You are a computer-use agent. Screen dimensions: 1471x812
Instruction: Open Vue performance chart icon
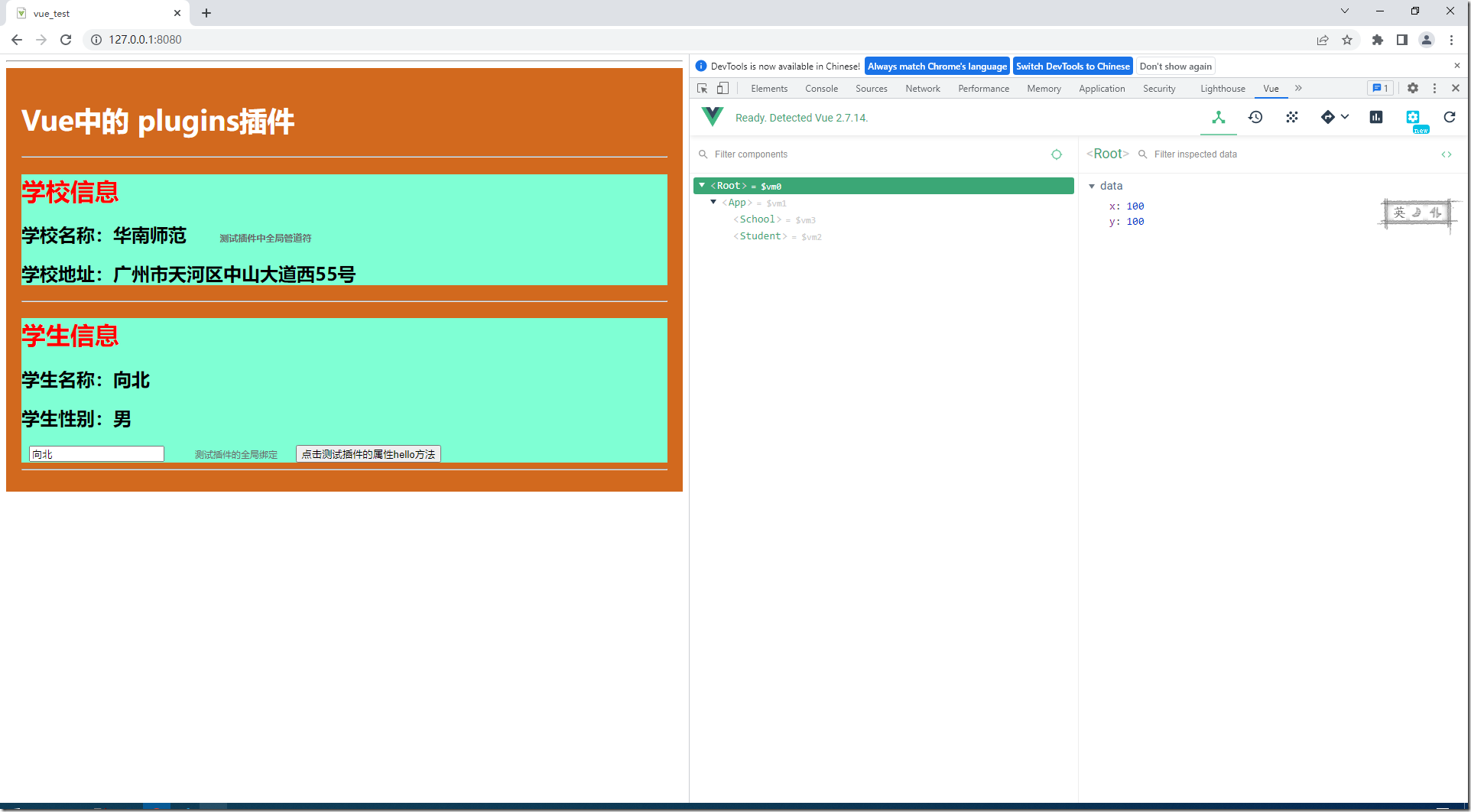pos(1376,118)
